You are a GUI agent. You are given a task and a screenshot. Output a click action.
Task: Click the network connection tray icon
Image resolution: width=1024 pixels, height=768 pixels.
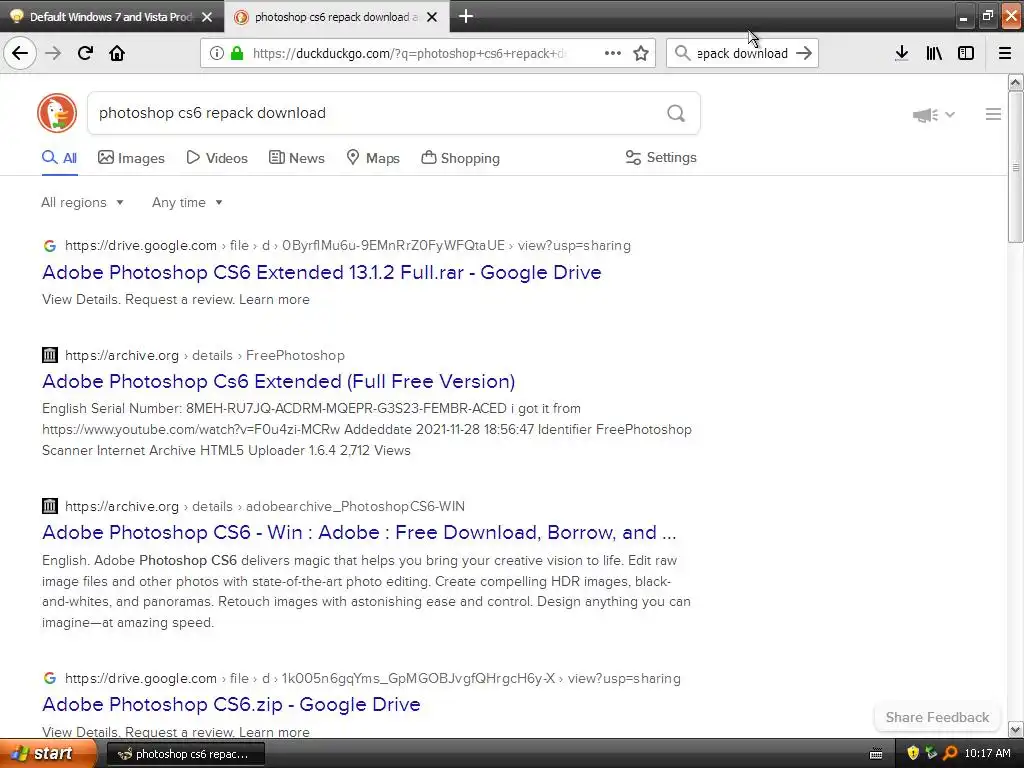[931, 754]
